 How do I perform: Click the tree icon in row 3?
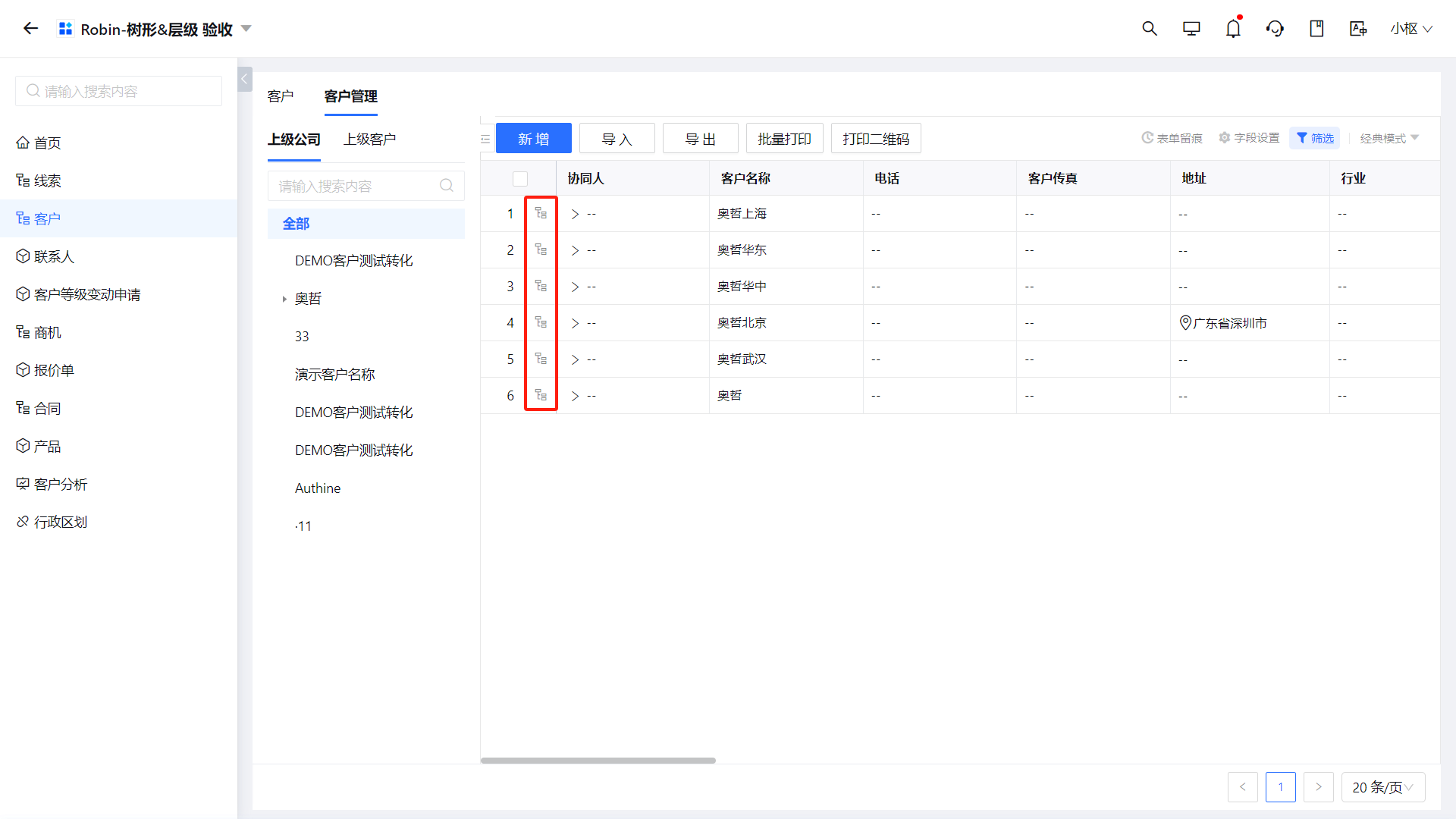[x=541, y=286]
